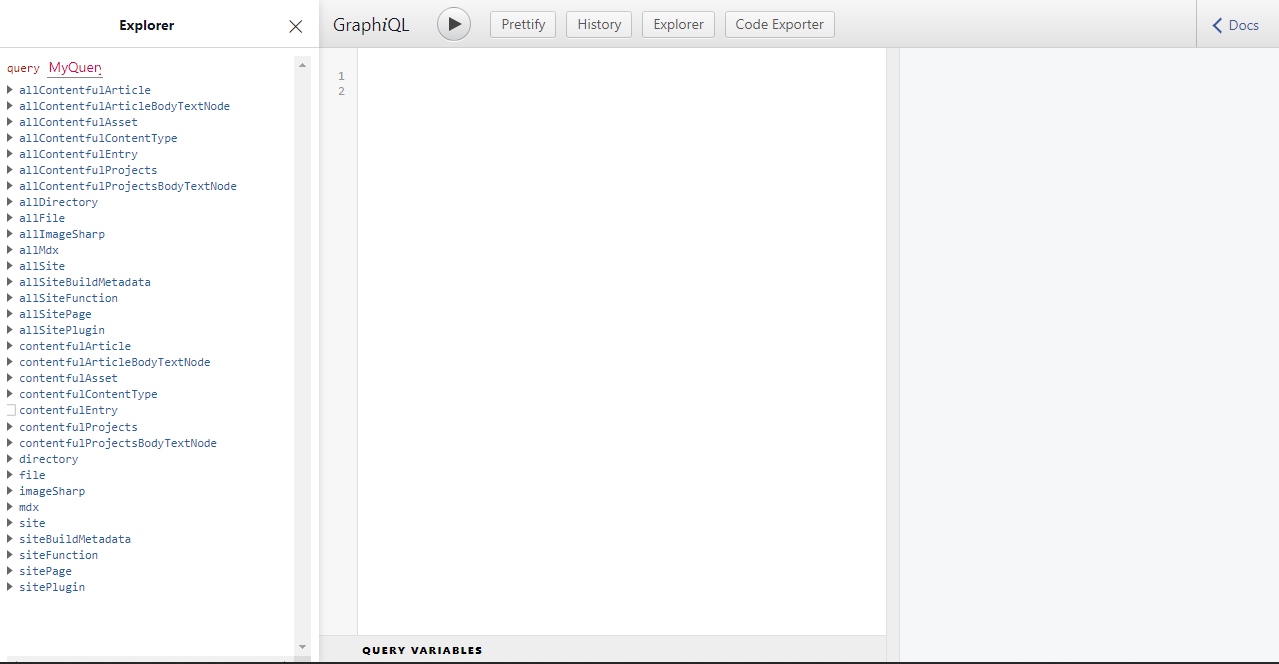Expand allMdx arrow
The image size is (1279, 664).
[10, 250]
